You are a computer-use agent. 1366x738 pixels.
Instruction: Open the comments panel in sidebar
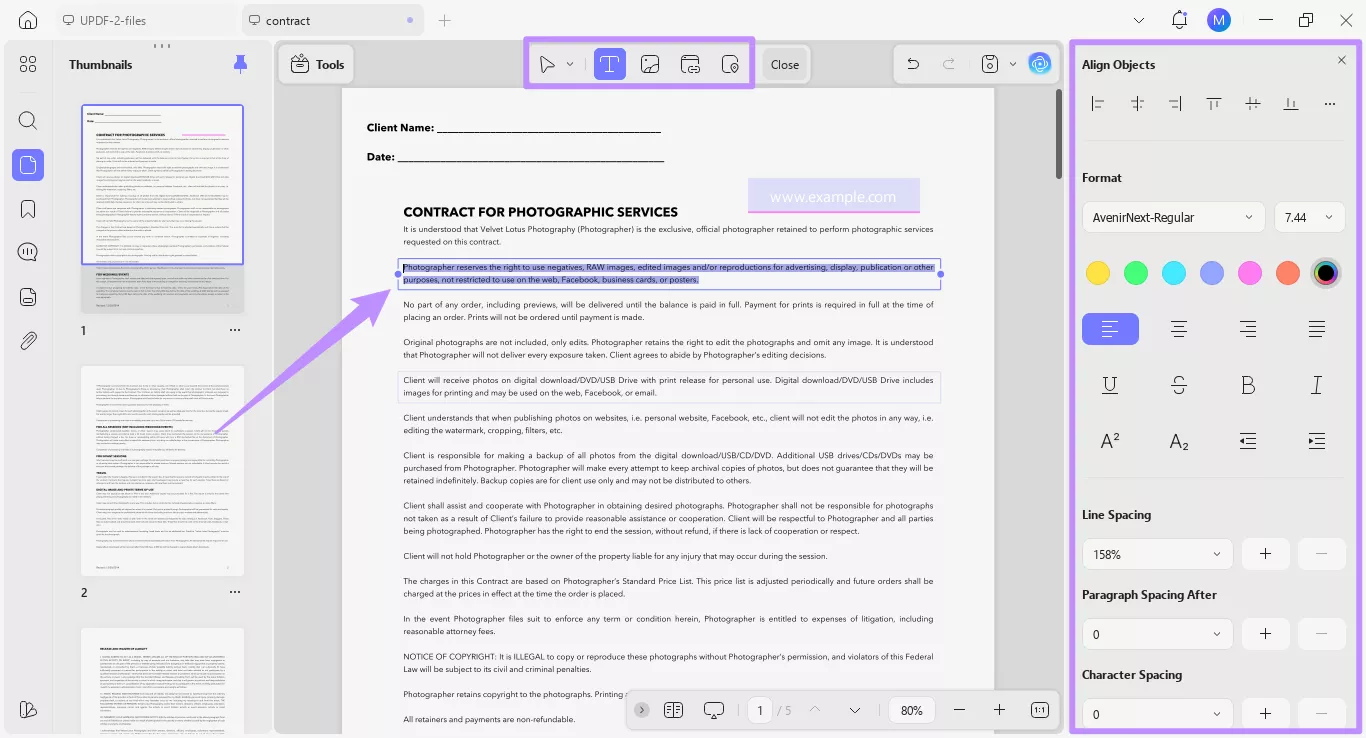(x=28, y=252)
